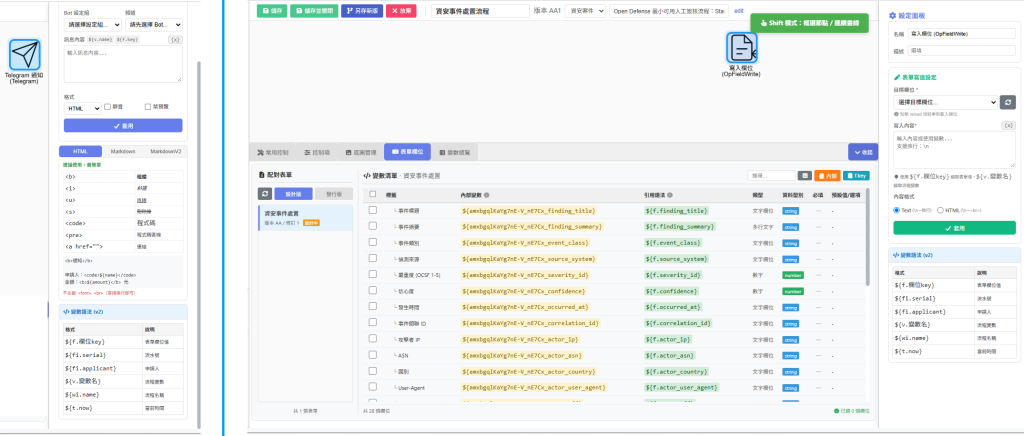Click green 套用 in 表單寫值設定
1024x436 pixels.
click(954, 228)
